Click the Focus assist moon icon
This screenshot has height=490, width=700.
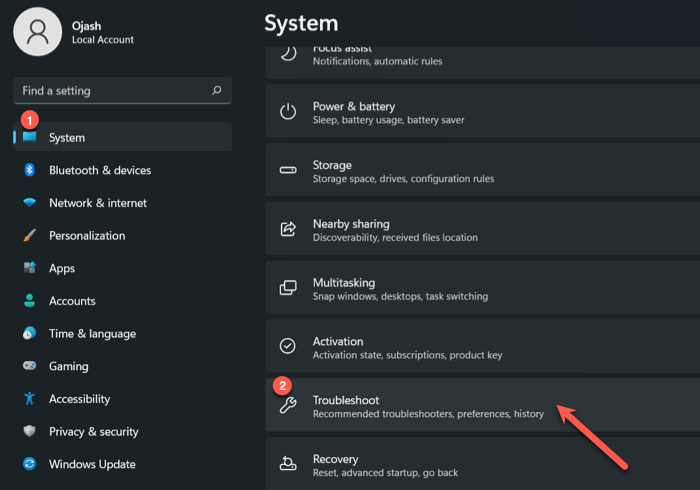click(x=288, y=54)
